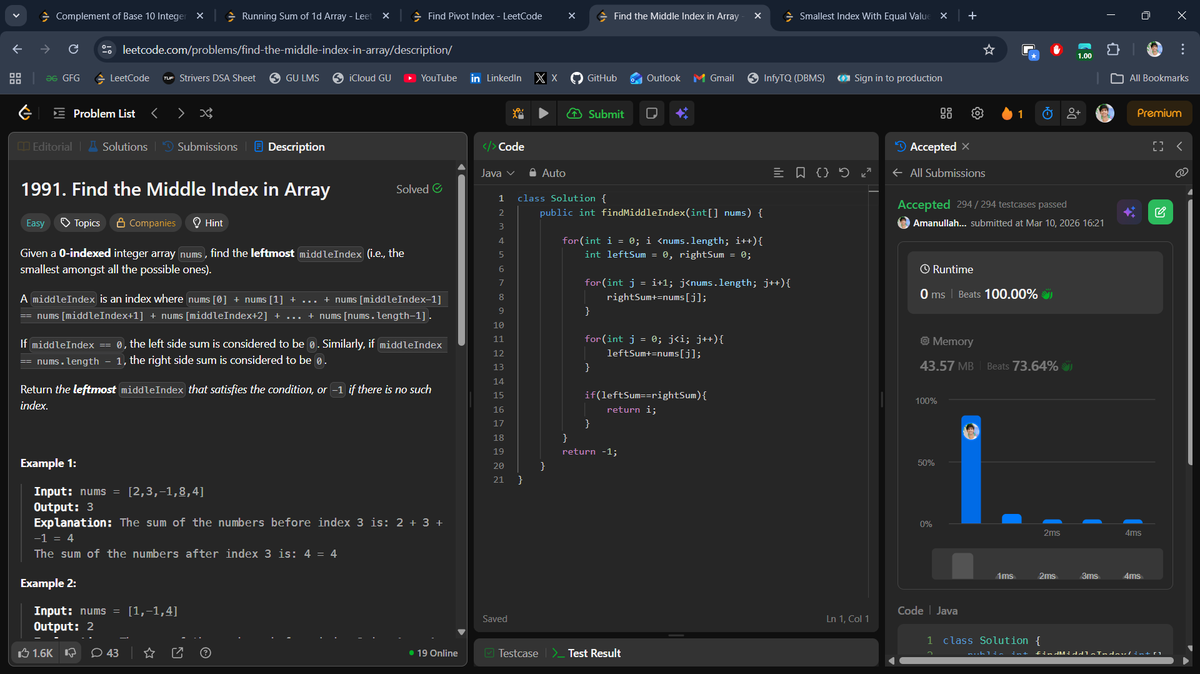Like the problem with 1.6K thumbs up
The height and width of the screenshot is (674, 1200).
coord(36,653)
